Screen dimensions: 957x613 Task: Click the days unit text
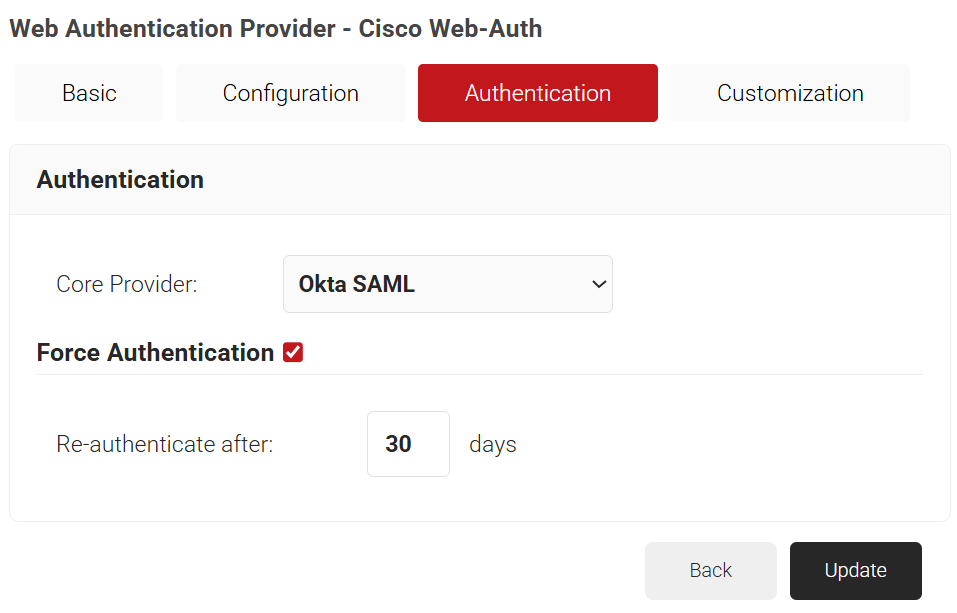493,444
